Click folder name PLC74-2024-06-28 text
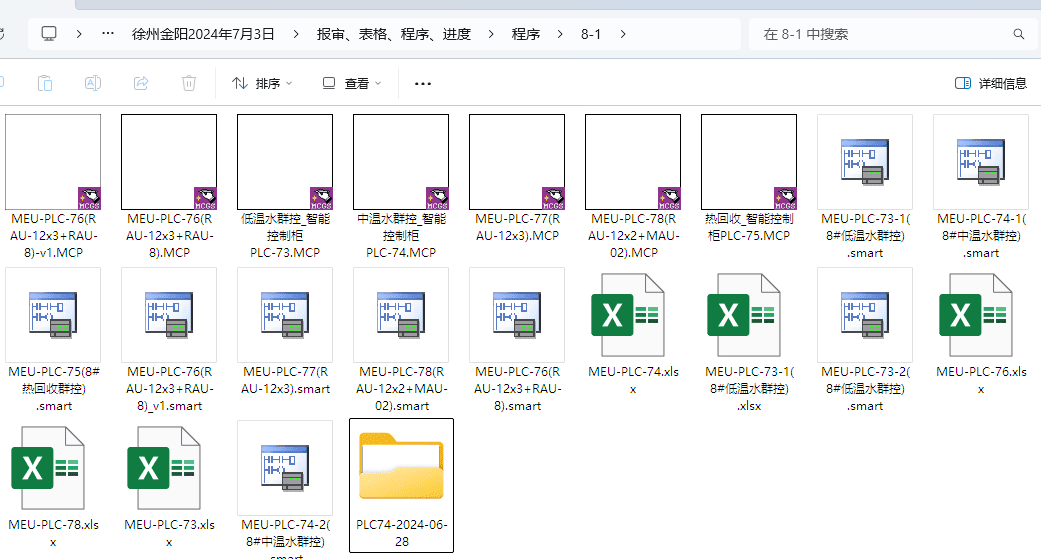The width and height of the screenshot is (1041, 559). [x=402, y=533]
